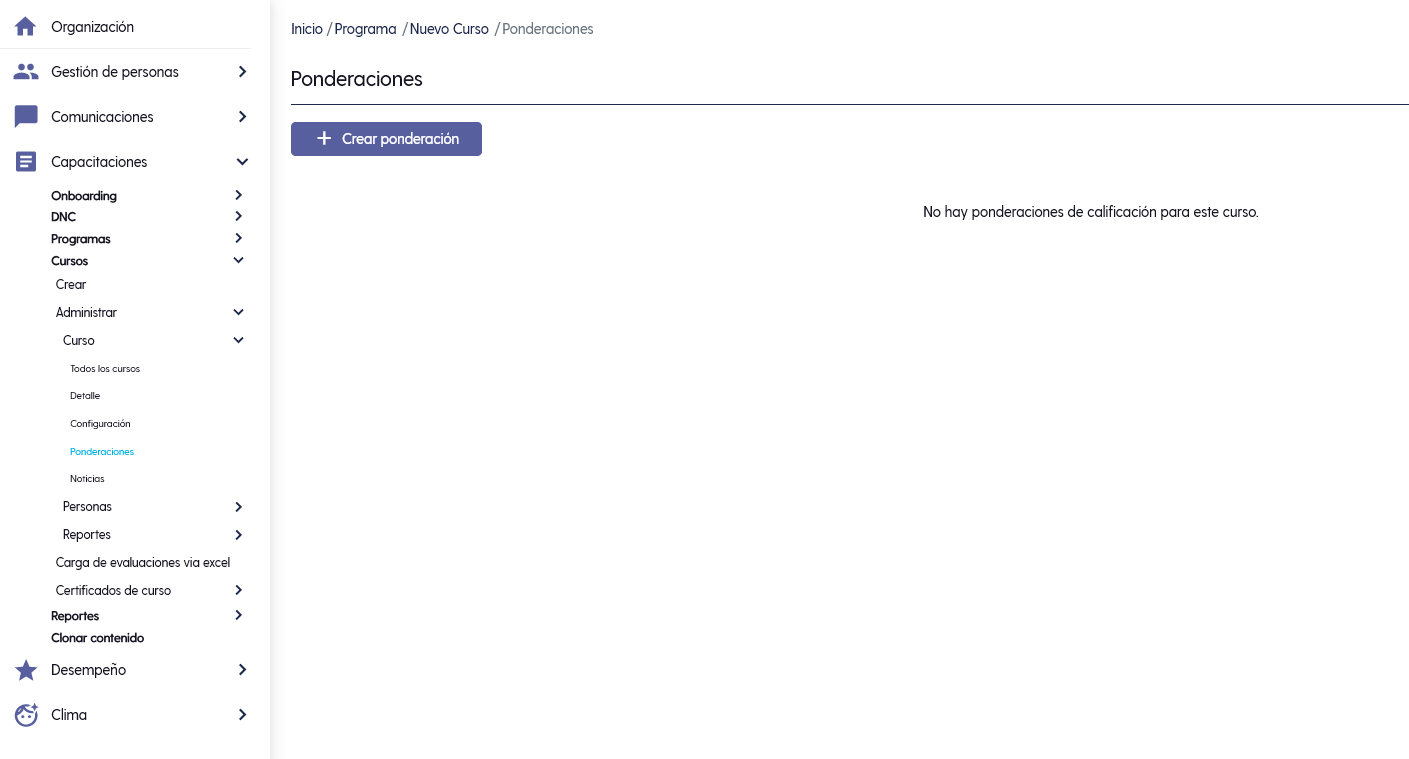Click the Capacitaciones document icon
Screen dimensions: 1409x759
26,162
